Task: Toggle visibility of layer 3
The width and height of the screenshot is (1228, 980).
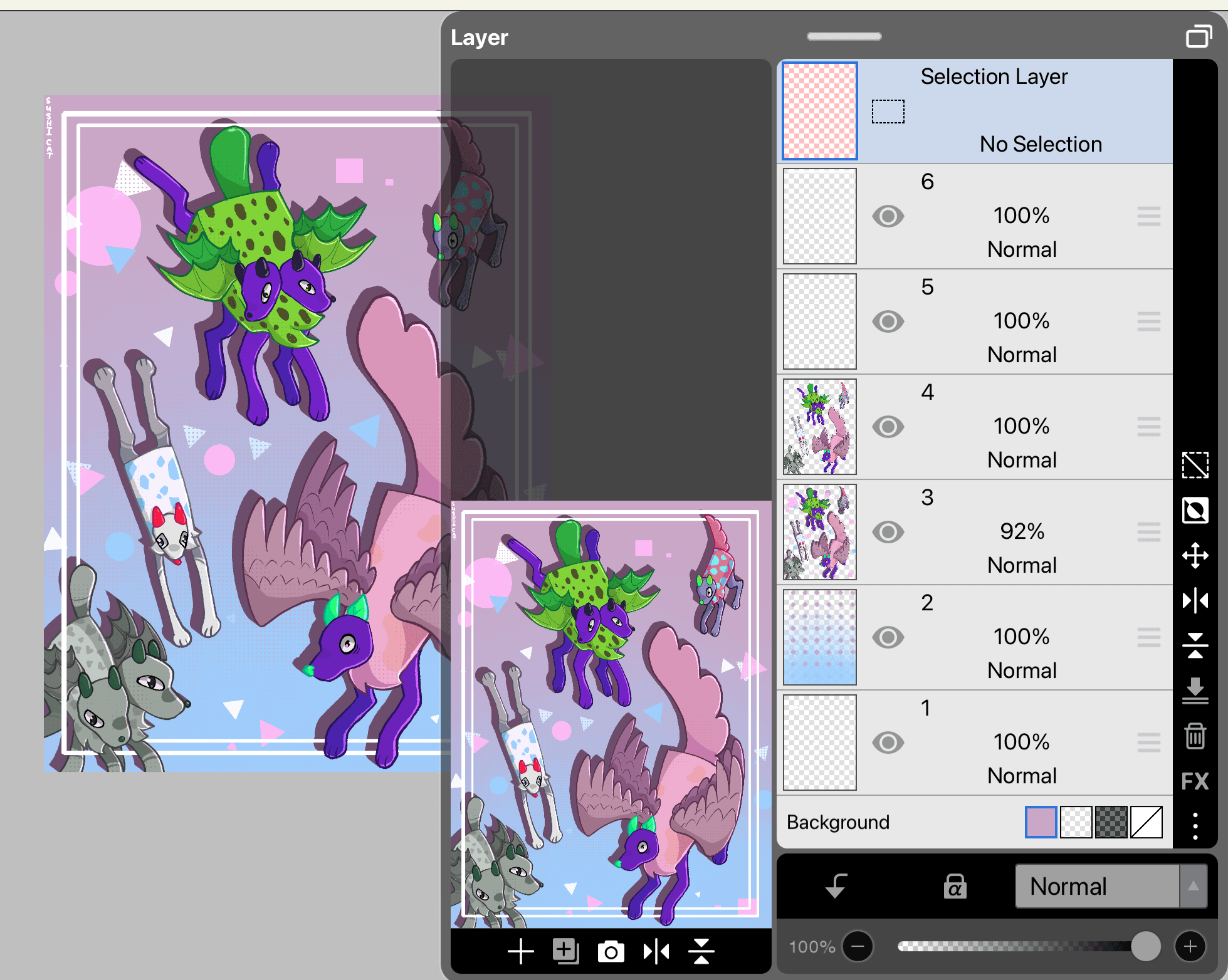Action: coord(888,532)
